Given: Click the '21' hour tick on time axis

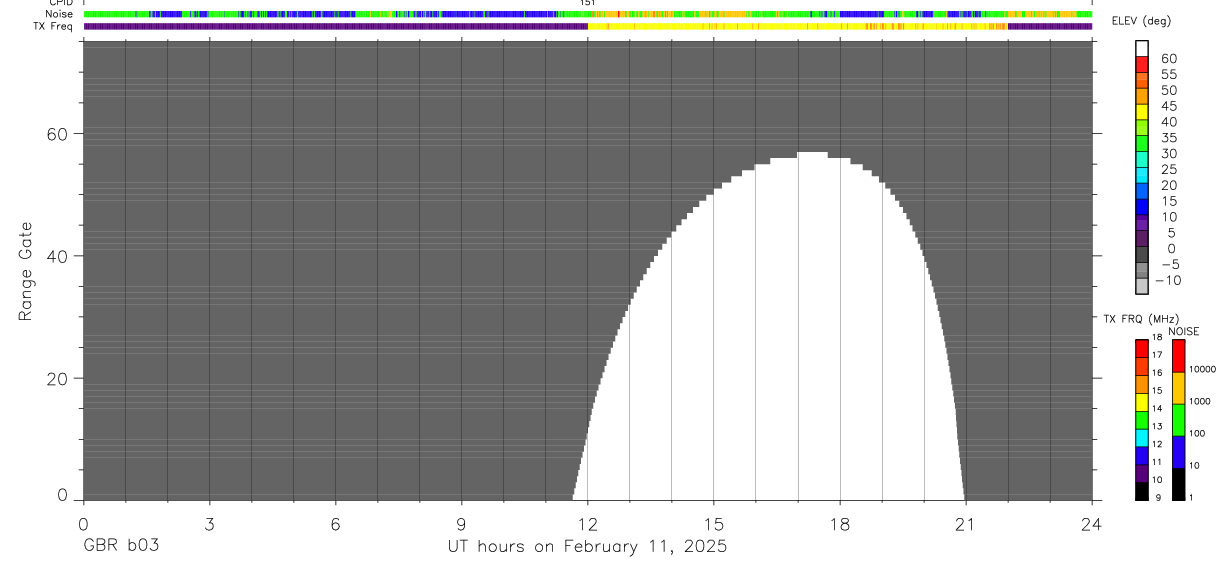Looking at the screenshot, I should click(x=966, y=523).
